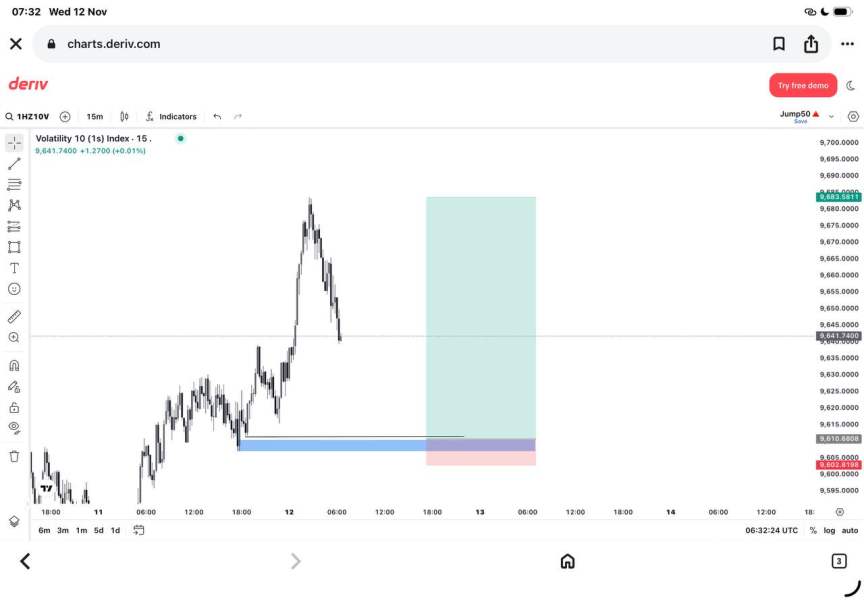Open the candlestick chart style picker
This screenshot has width=864, height=600.
tap(125, 116)
